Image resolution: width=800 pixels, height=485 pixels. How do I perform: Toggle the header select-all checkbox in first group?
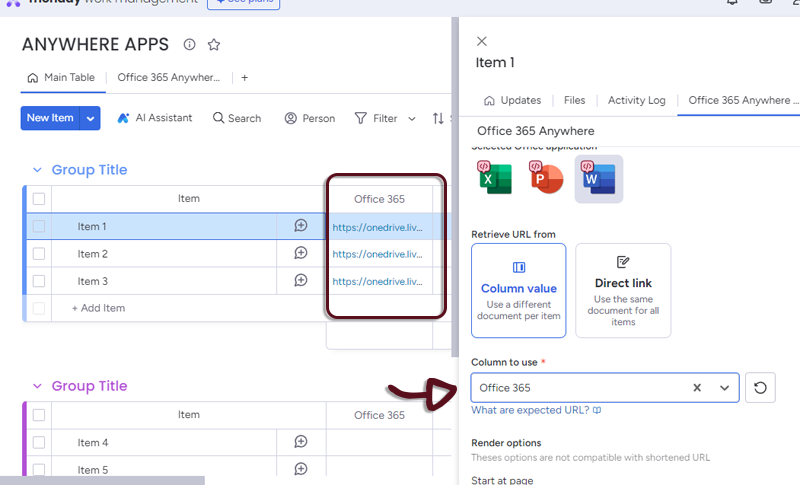39,199
